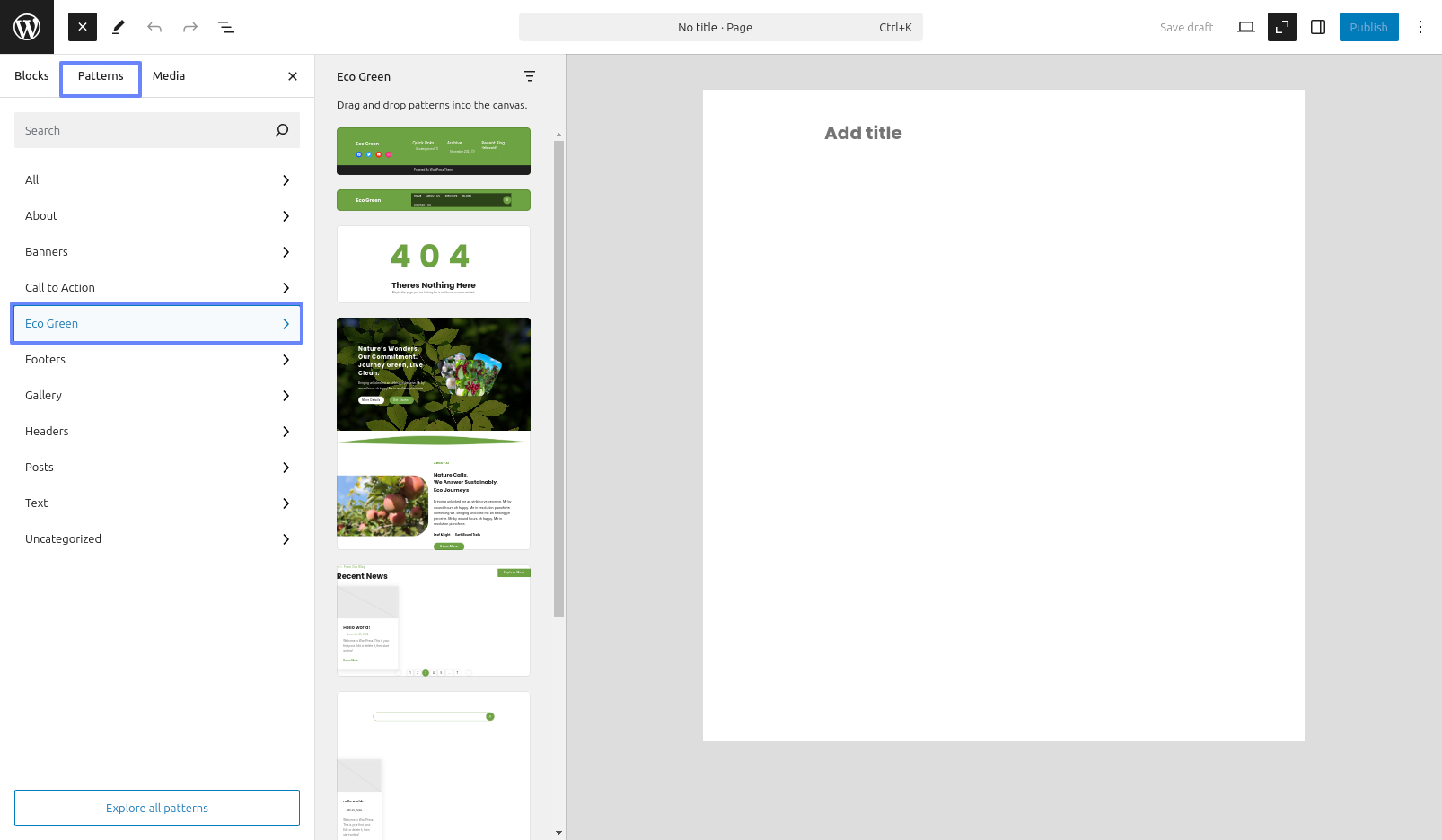Viewport: 1442px width, 840px height.
Task: Click Explore all patterns button
Action: coord(157,808)
